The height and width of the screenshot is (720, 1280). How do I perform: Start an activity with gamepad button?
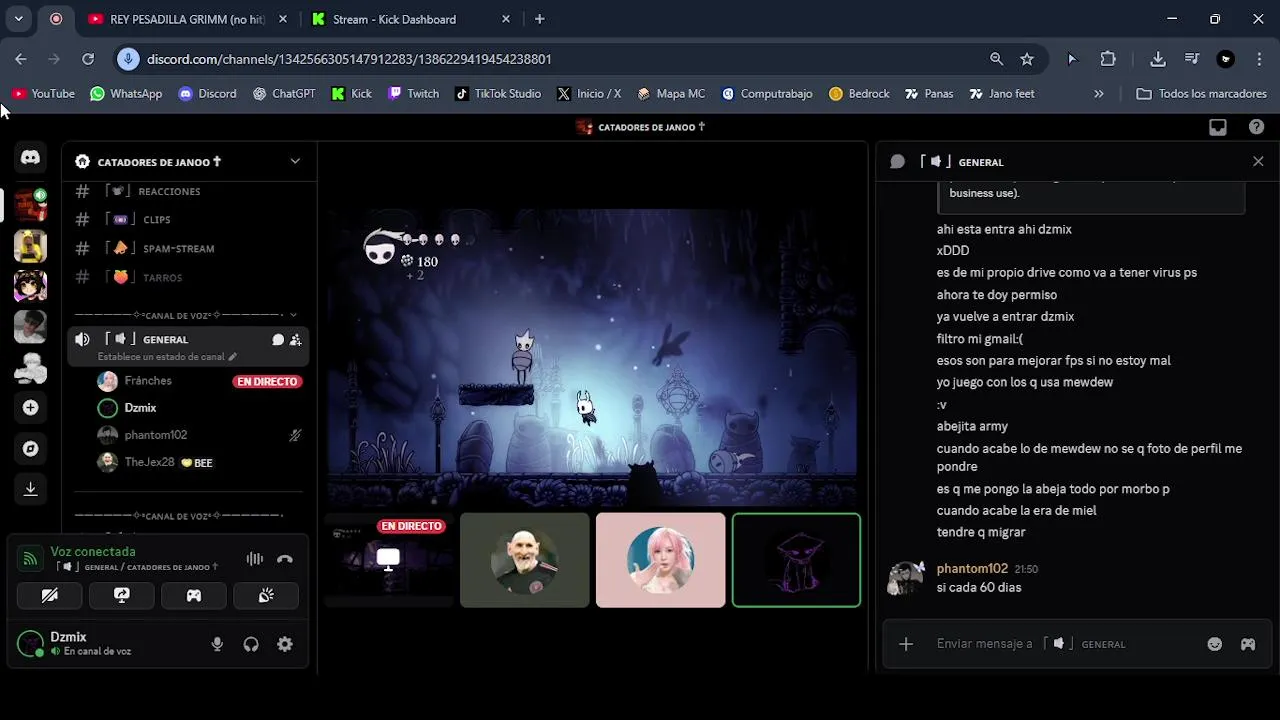pyautogui.click(x=194, y=595)
